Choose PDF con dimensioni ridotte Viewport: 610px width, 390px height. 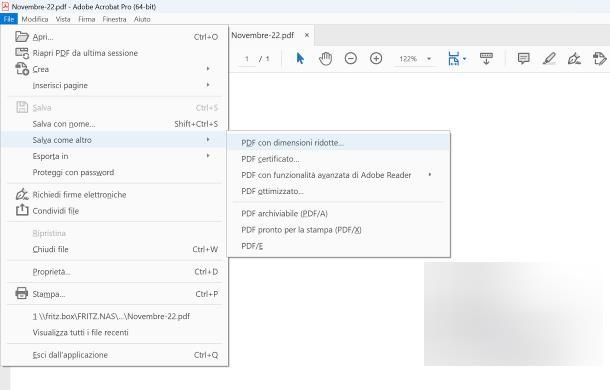[x=338, y=142]
